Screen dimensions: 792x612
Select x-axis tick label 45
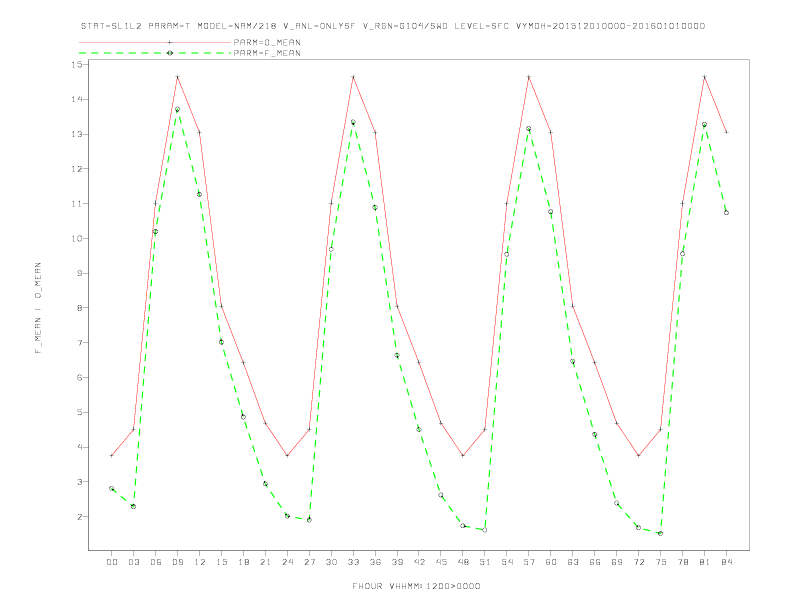point(441,562)
